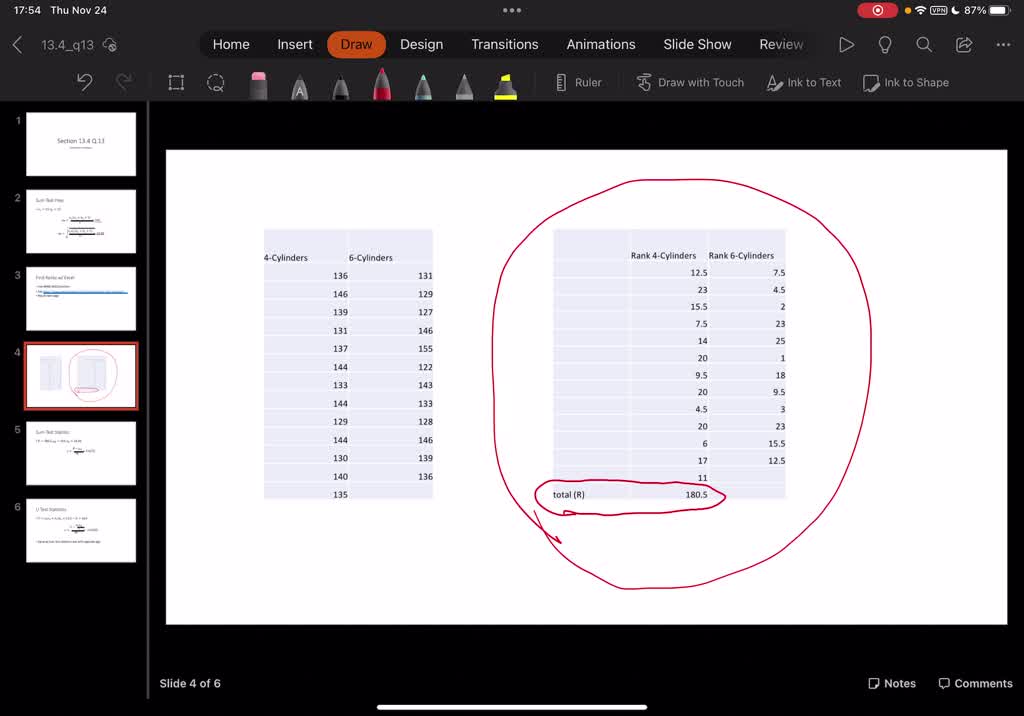Viewport: 1024px width, 716px height.
Task: Undo the last ink stroke
Action: [84, 82]
